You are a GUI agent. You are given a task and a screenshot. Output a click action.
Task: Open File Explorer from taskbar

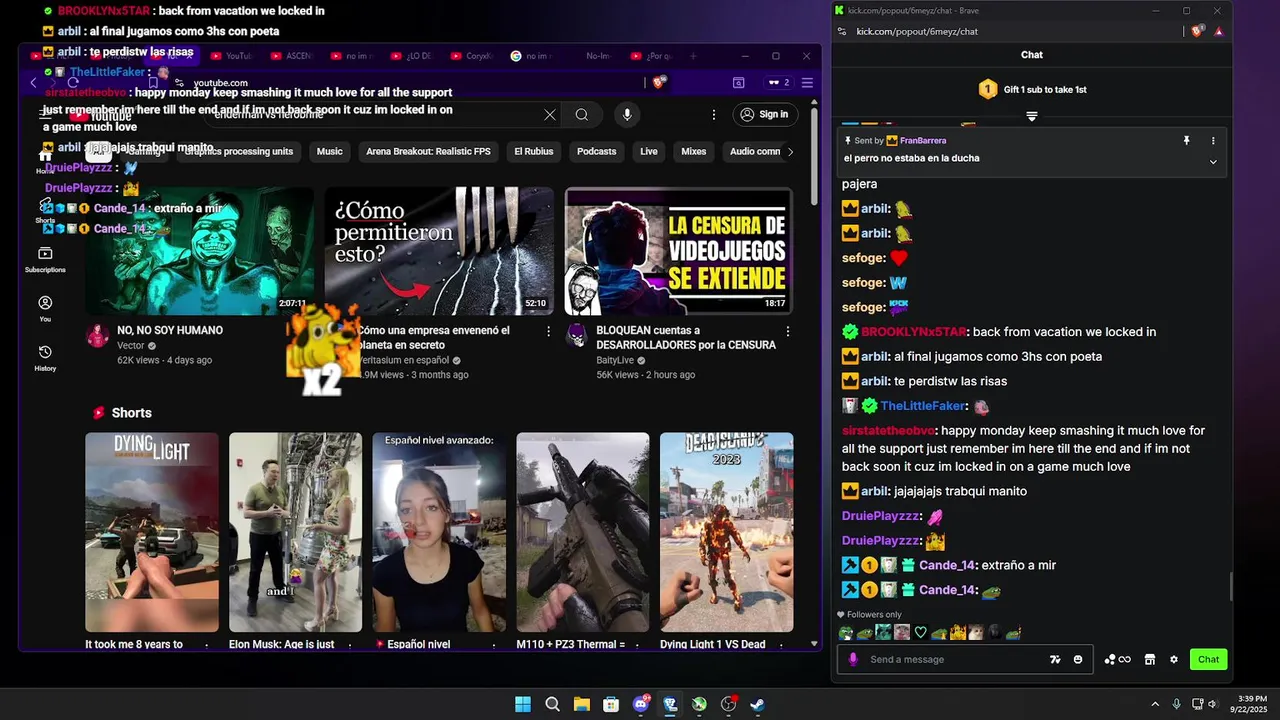[581, 704]
